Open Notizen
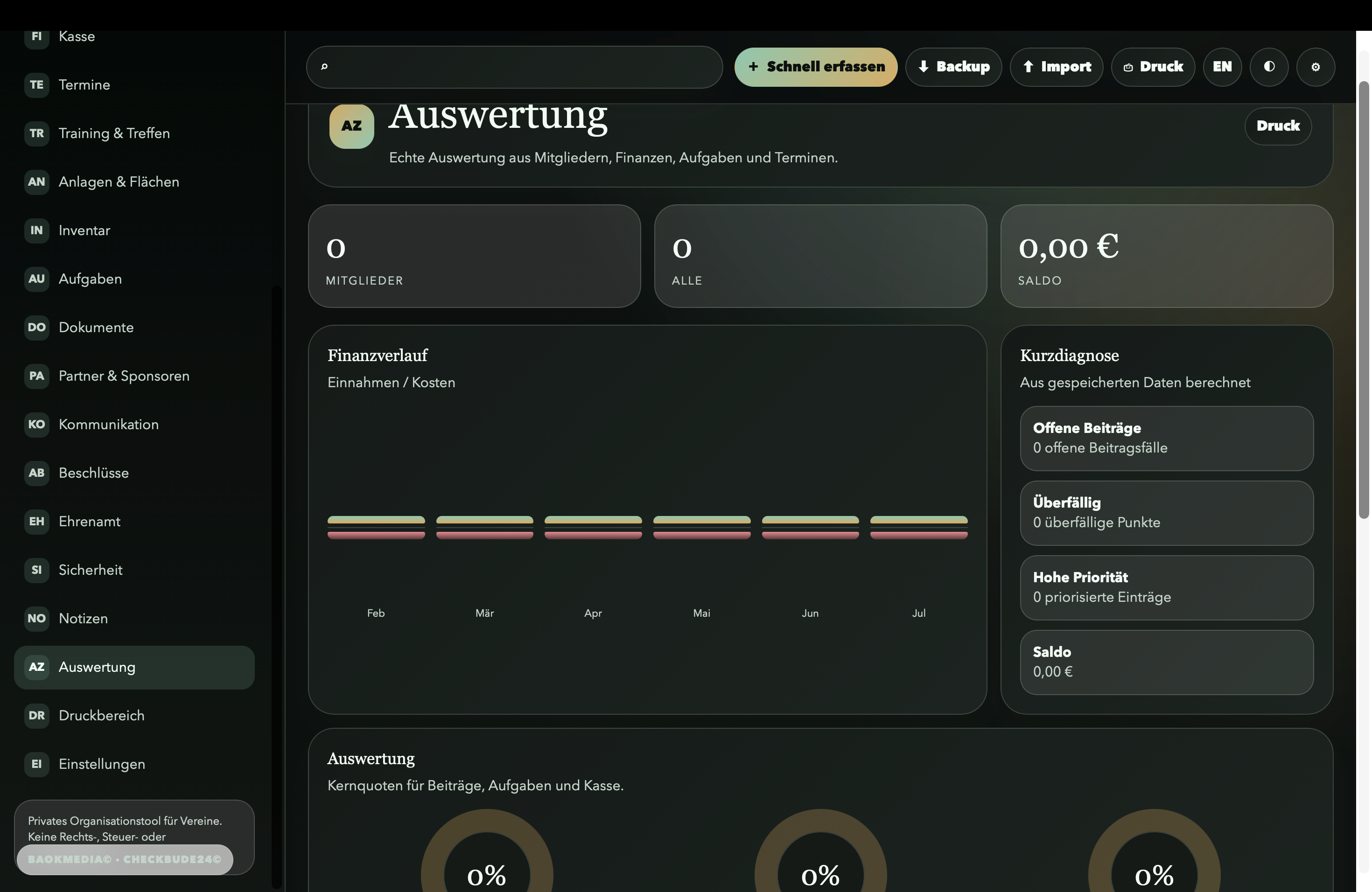1372x892 pixels. pyautogui.click(x=134, y=618)
